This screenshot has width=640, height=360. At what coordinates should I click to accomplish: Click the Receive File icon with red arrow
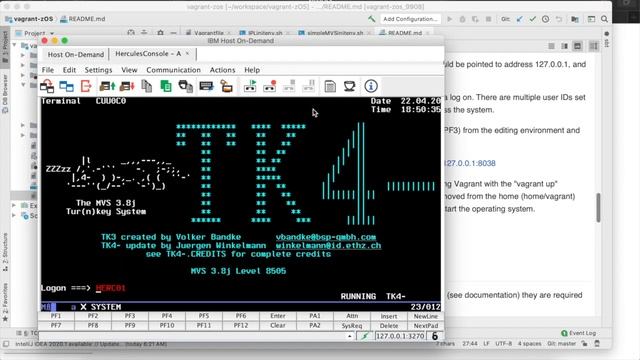[x=127, y=86]
